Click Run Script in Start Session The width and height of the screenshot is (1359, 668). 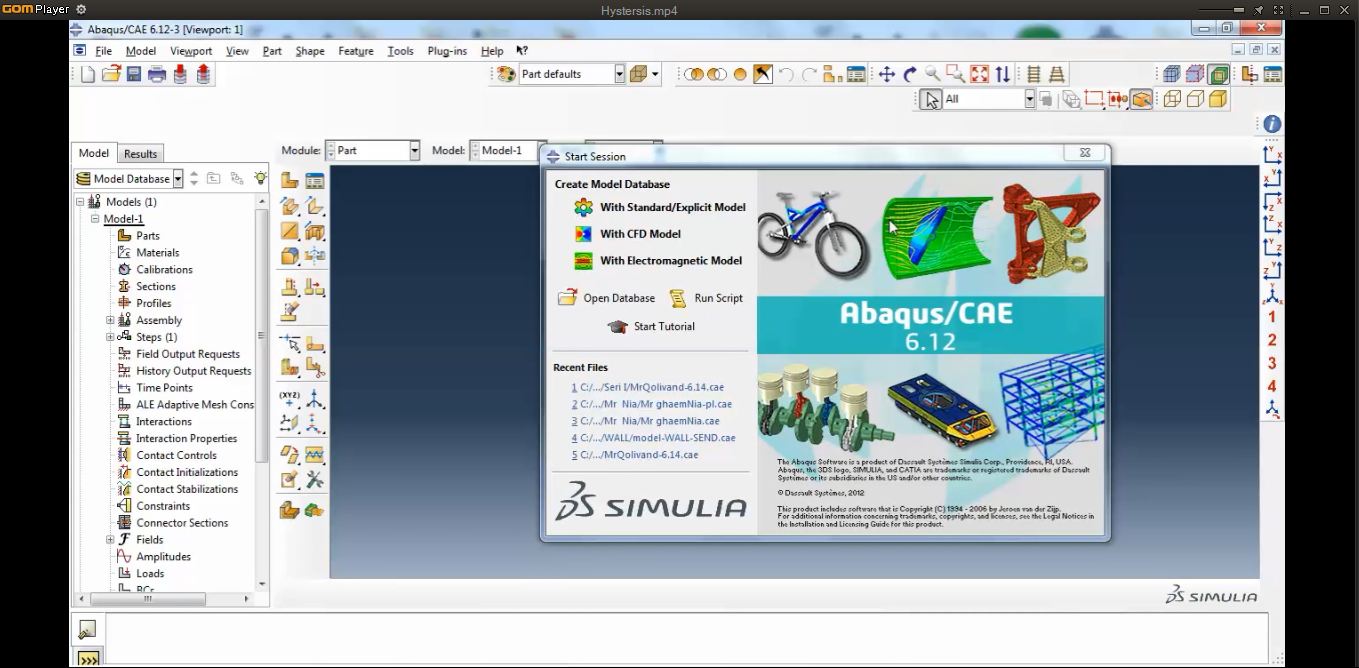tap(706, 298)
